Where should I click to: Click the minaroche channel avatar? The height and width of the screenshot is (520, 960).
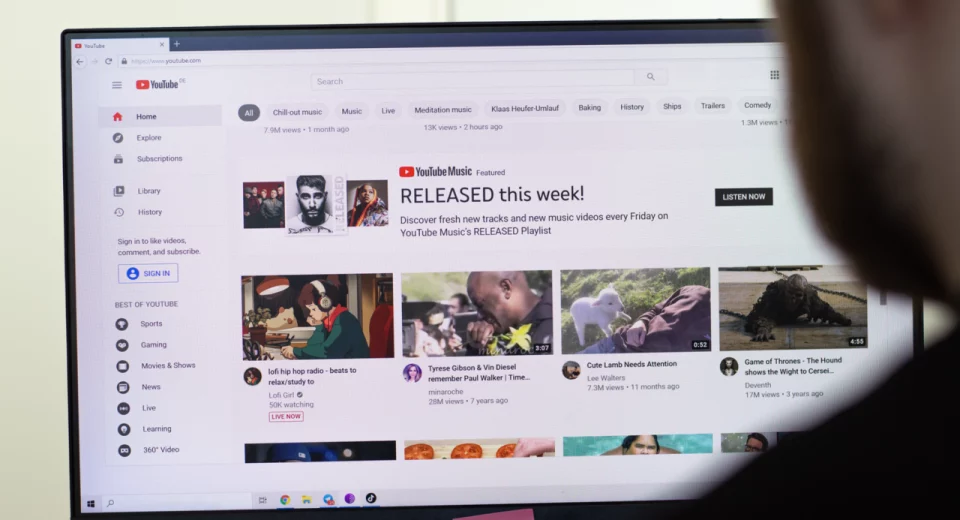coord(412,372)
